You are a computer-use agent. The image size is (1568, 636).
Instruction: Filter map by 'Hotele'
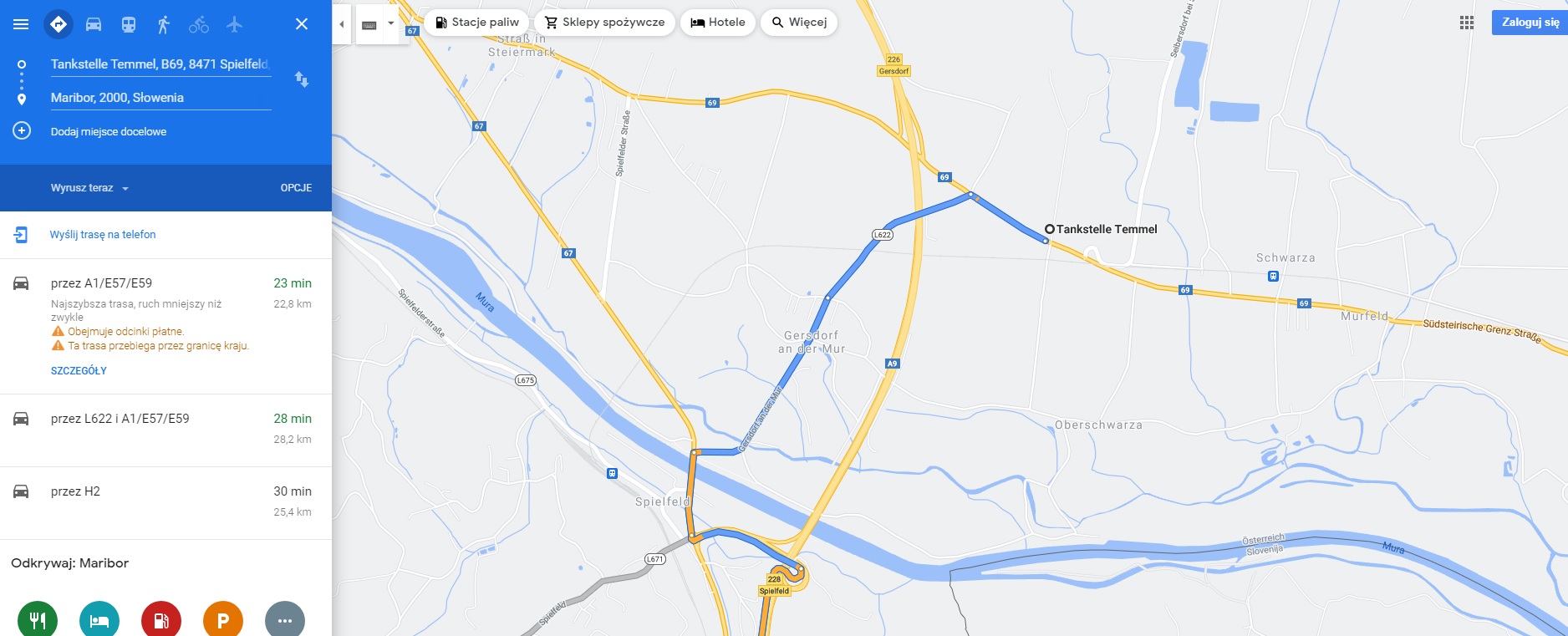718,23
